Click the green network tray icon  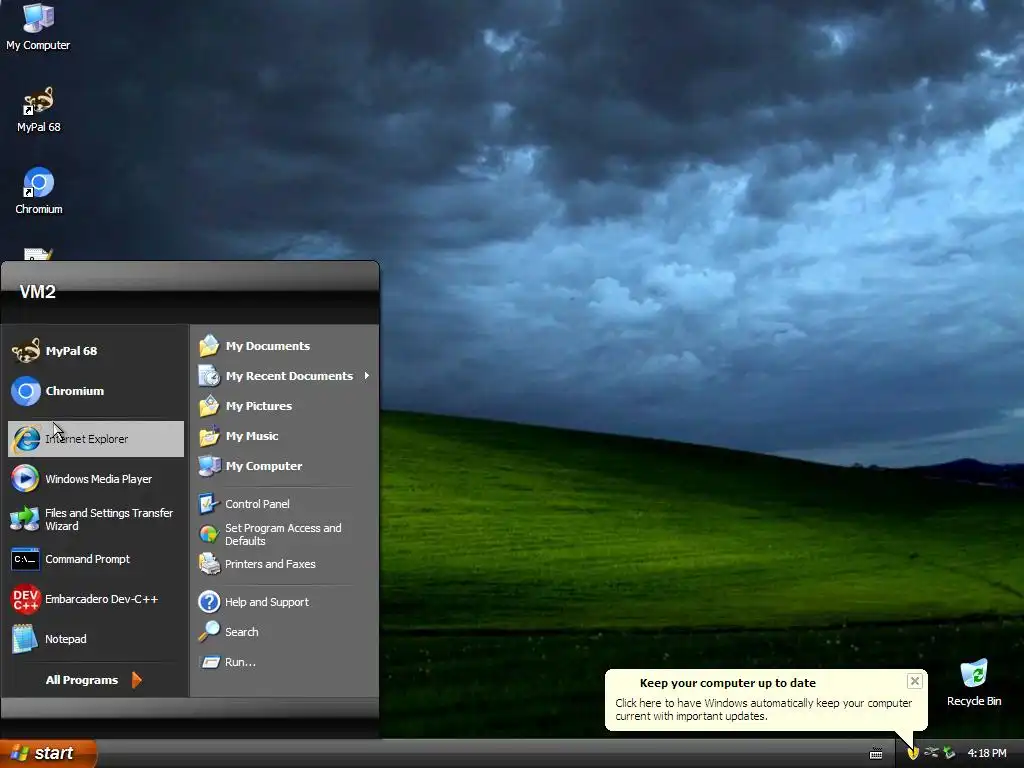click(x=949, y=753)
